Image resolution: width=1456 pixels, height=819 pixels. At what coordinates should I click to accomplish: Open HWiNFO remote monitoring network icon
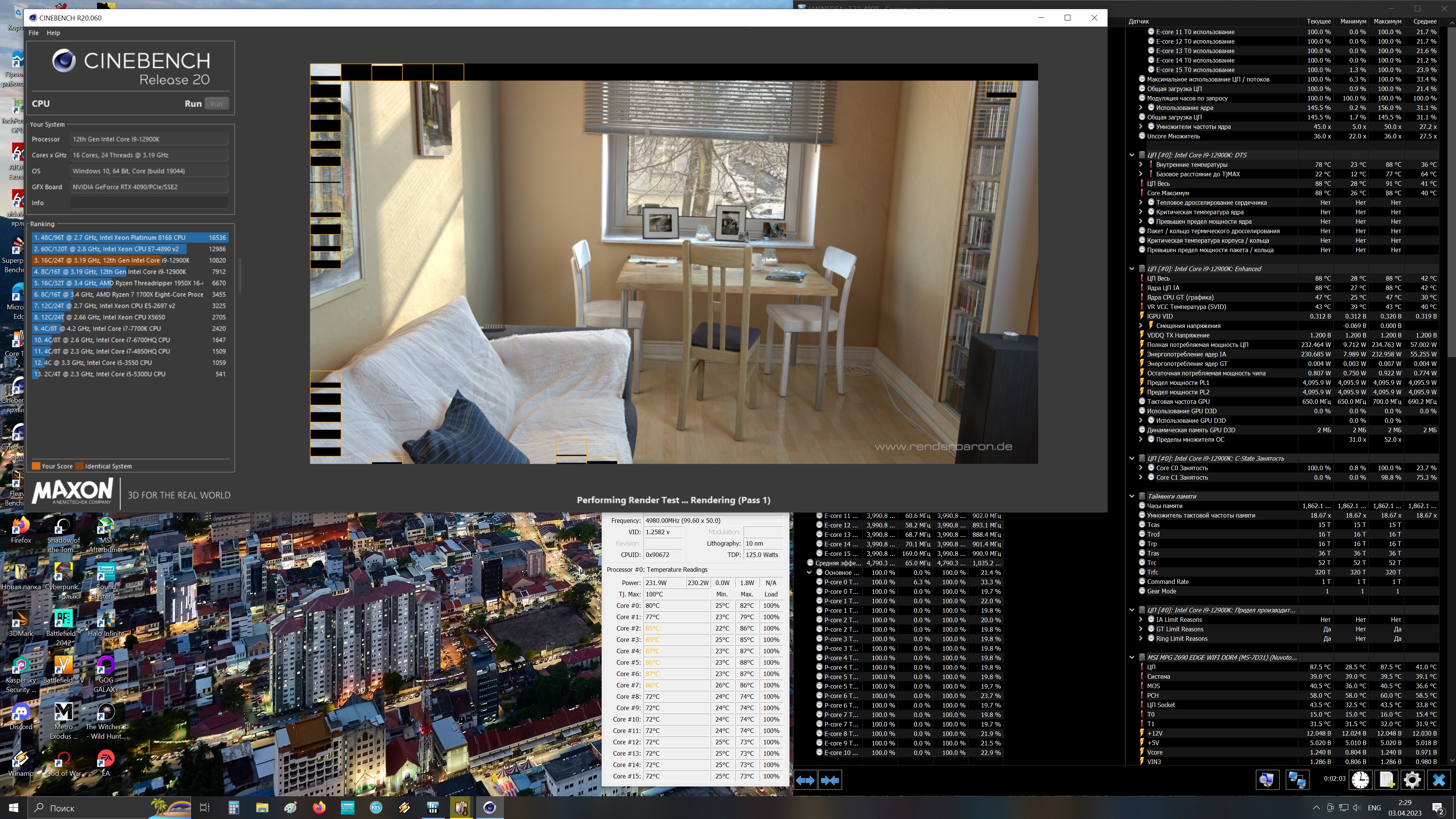(1296, 780)
